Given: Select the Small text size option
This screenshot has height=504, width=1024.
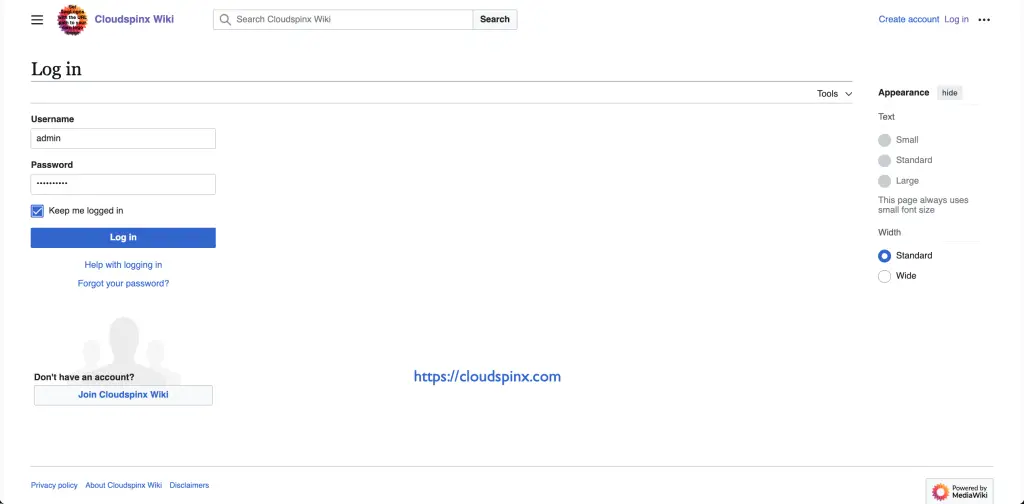Looking at the screenshot, I should tap(884, 140).
